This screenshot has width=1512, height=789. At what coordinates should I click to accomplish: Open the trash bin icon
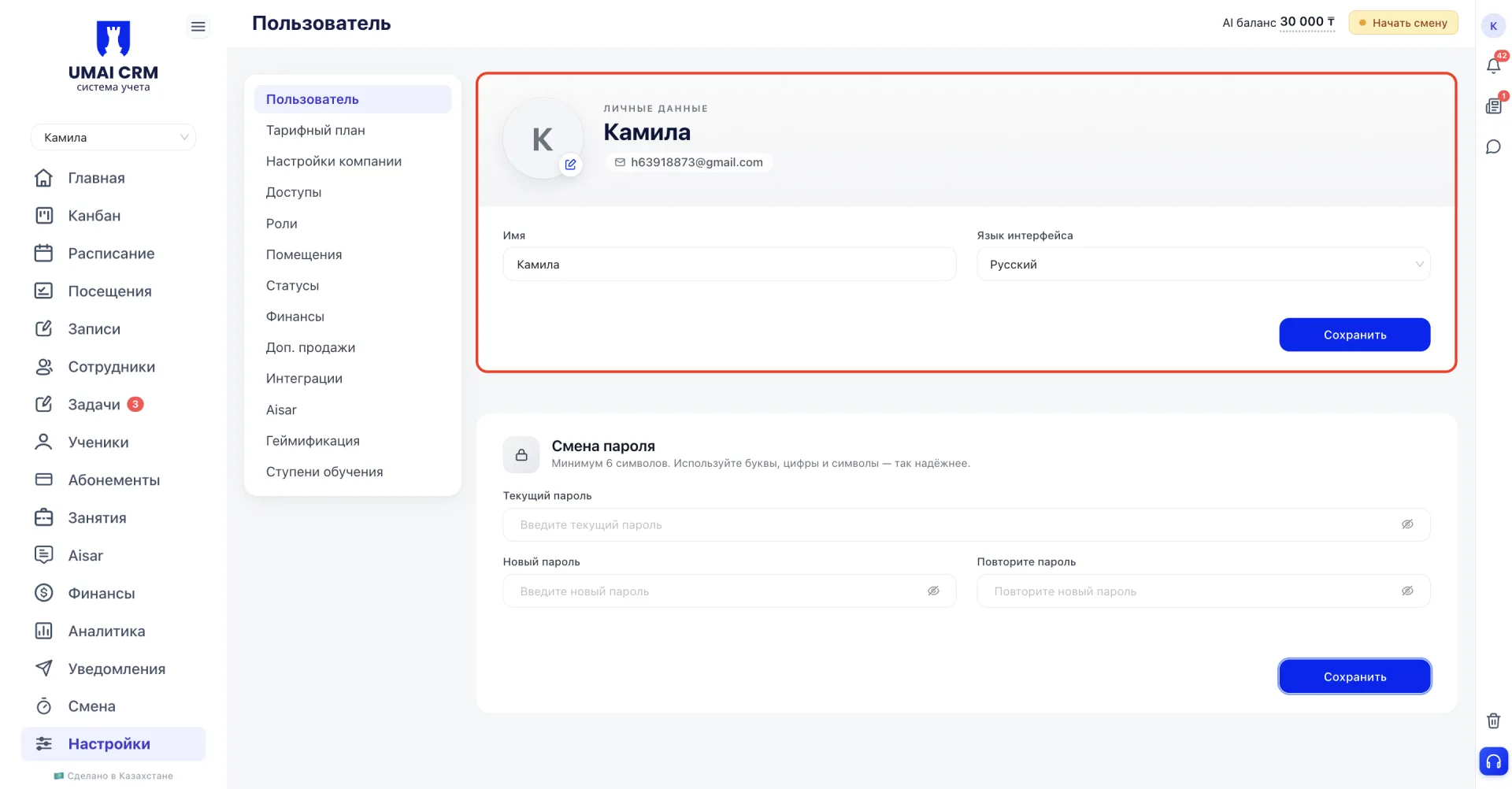click(x=1493, y=720)
